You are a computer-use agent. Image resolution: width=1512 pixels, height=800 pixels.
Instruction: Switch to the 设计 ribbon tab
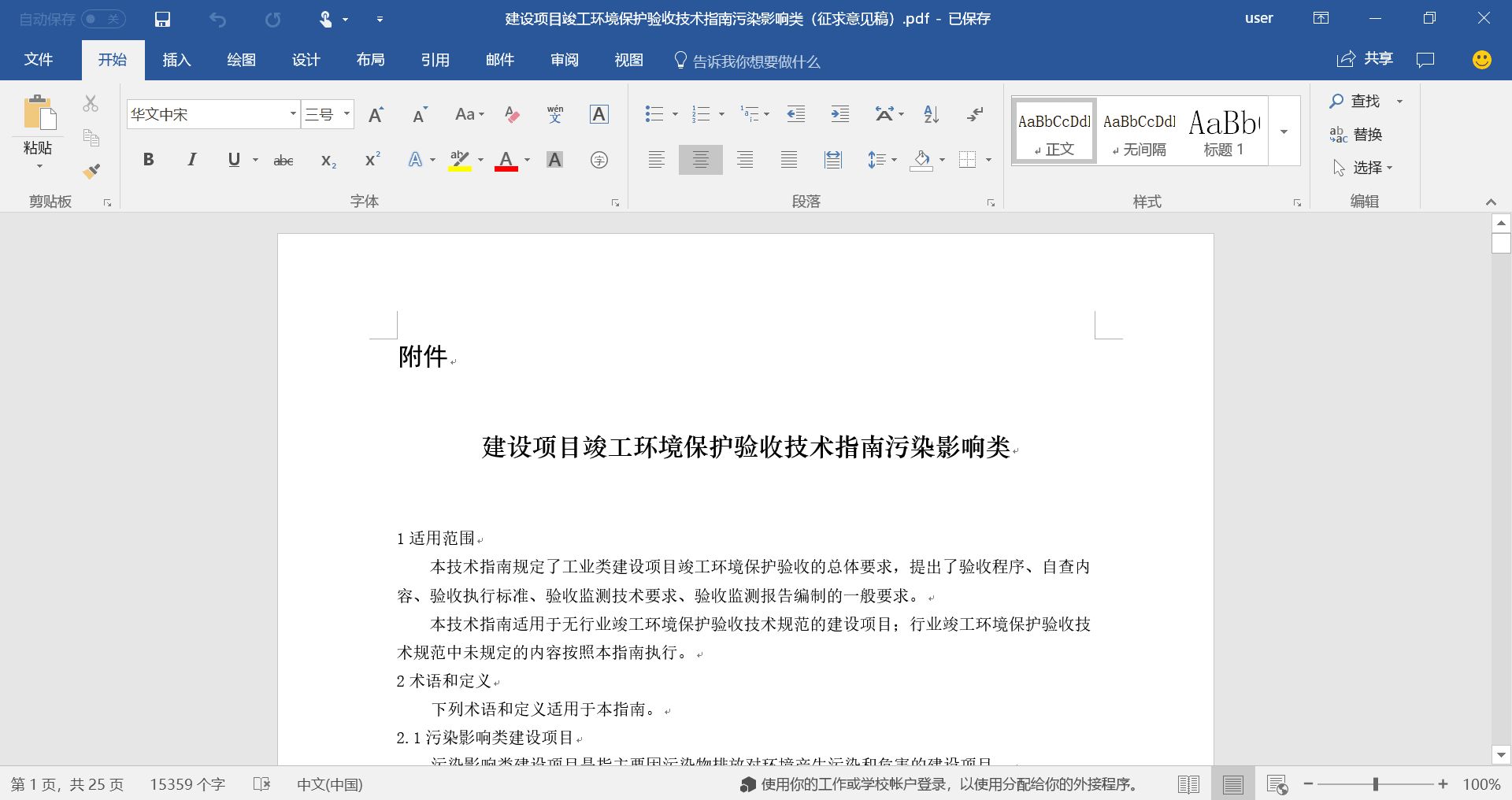306,60
